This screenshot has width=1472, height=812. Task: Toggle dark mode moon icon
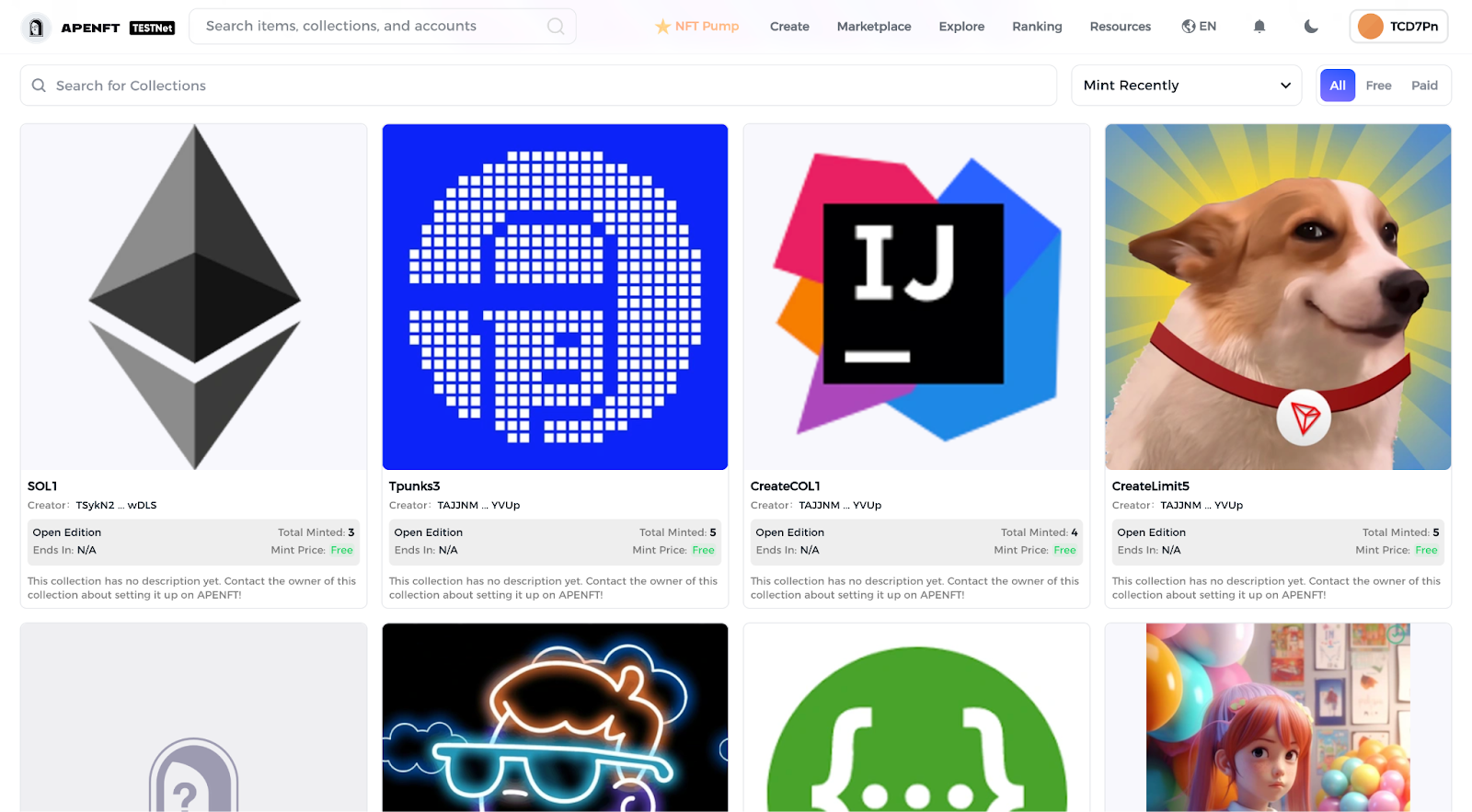[1311, 27]
